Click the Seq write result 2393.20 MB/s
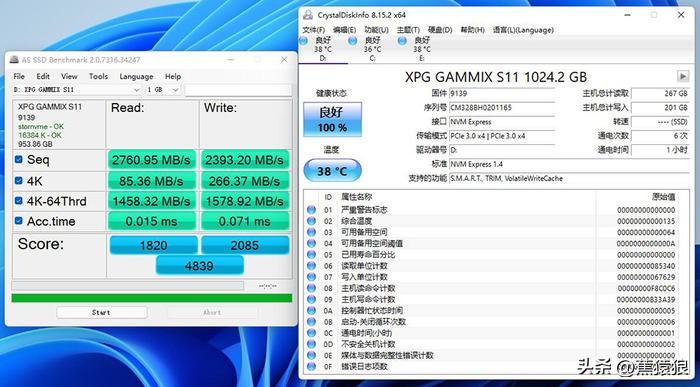 click(245, 160)
